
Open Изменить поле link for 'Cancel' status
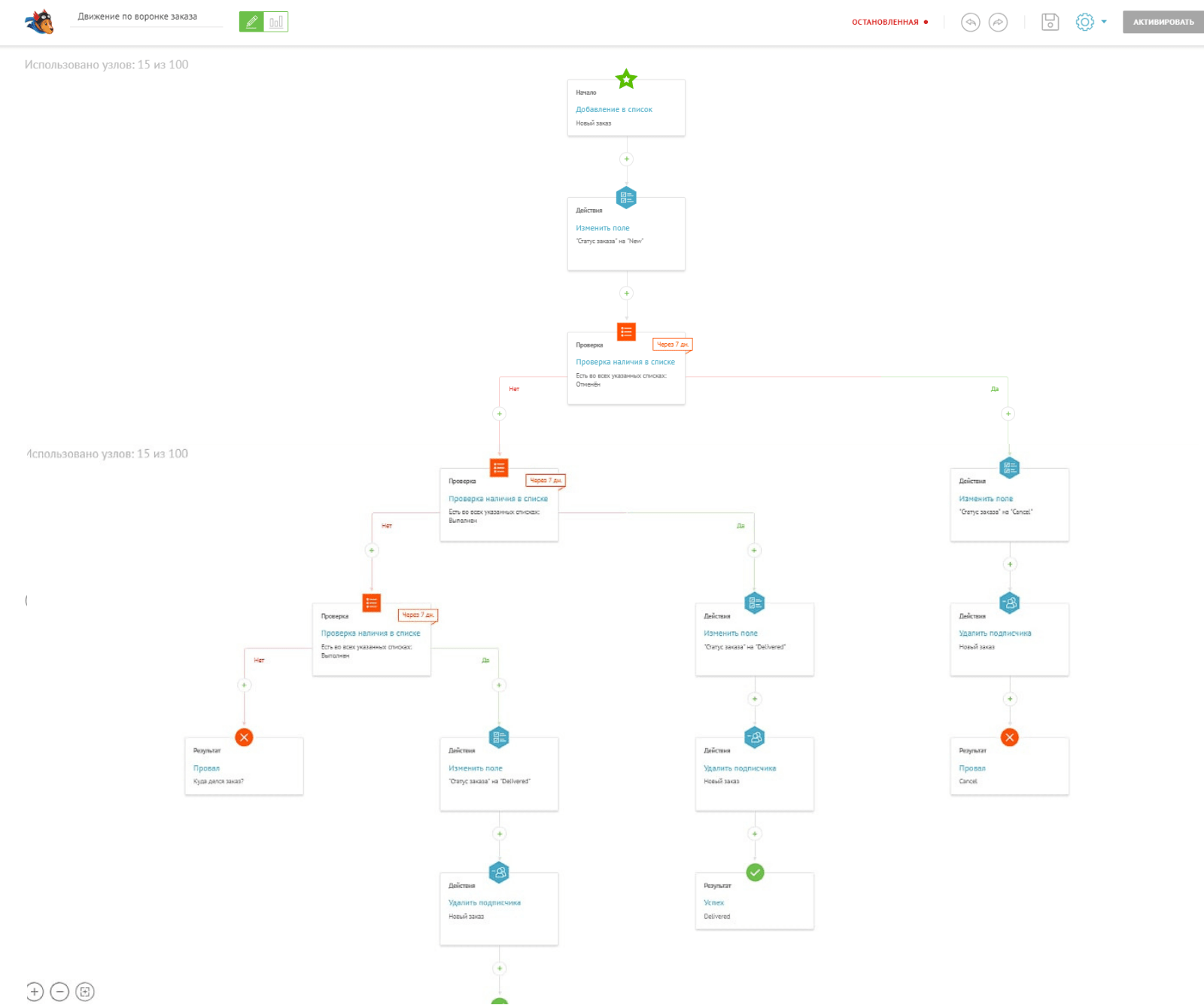coord(986,499)
